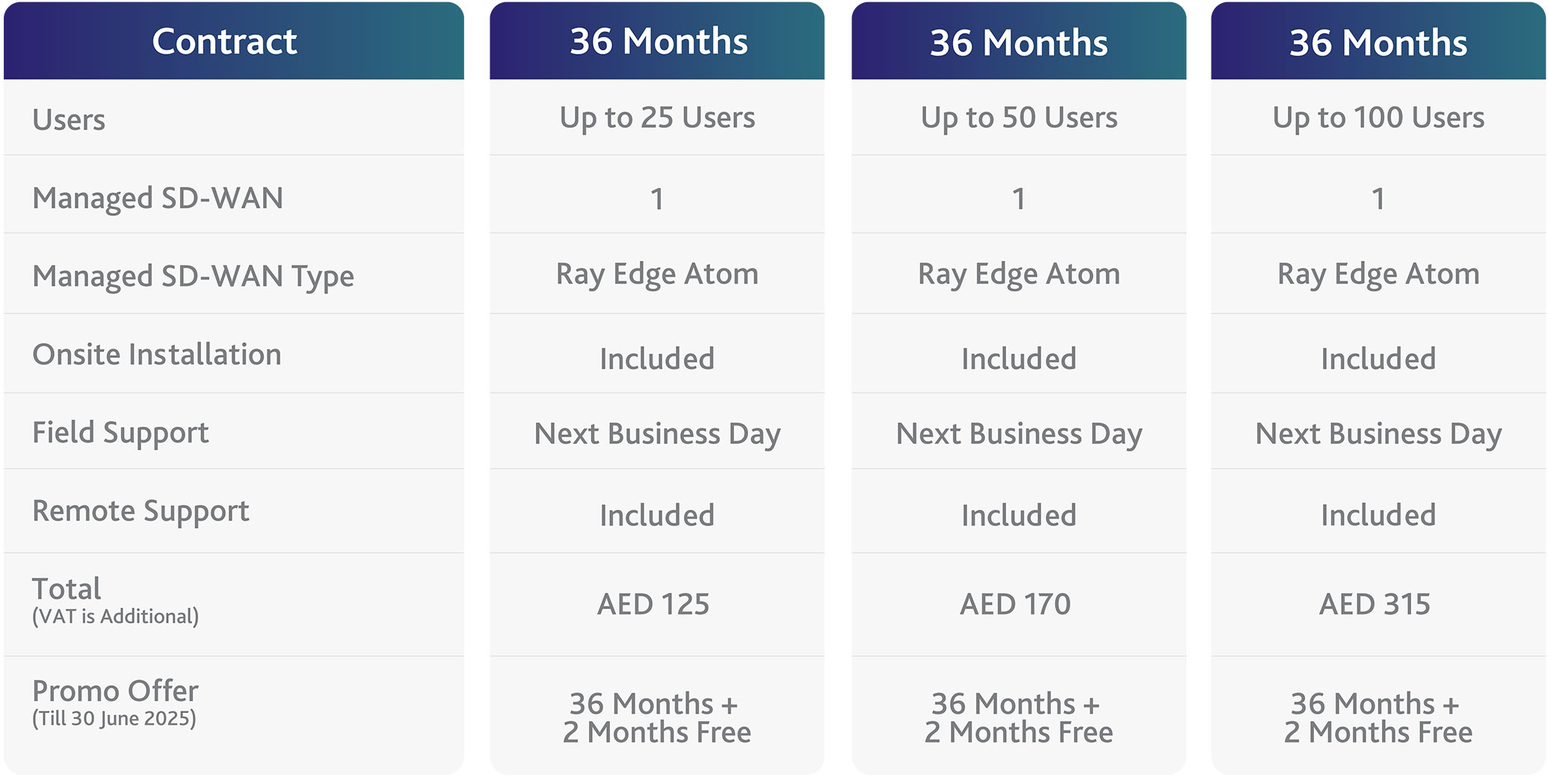Image resolution: width=1548 pixels, height=784 pixels.
Task: Choose the Up to 100 Users plan
Action: [x=1378, y=118]
